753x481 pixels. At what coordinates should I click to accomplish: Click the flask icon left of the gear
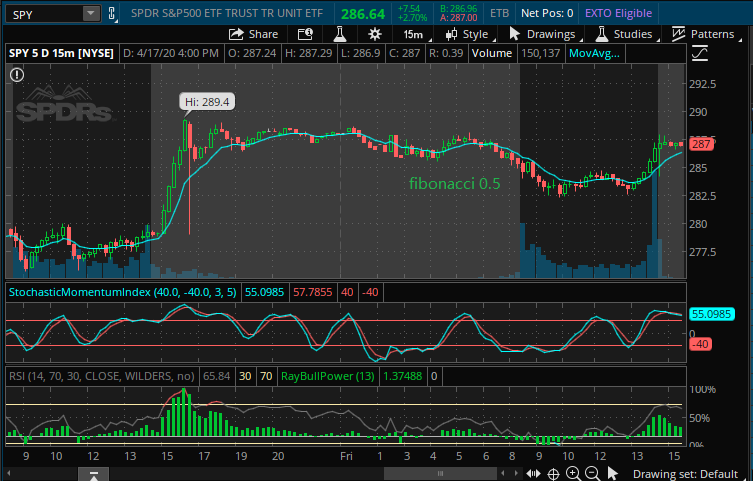tap(340, 34)
